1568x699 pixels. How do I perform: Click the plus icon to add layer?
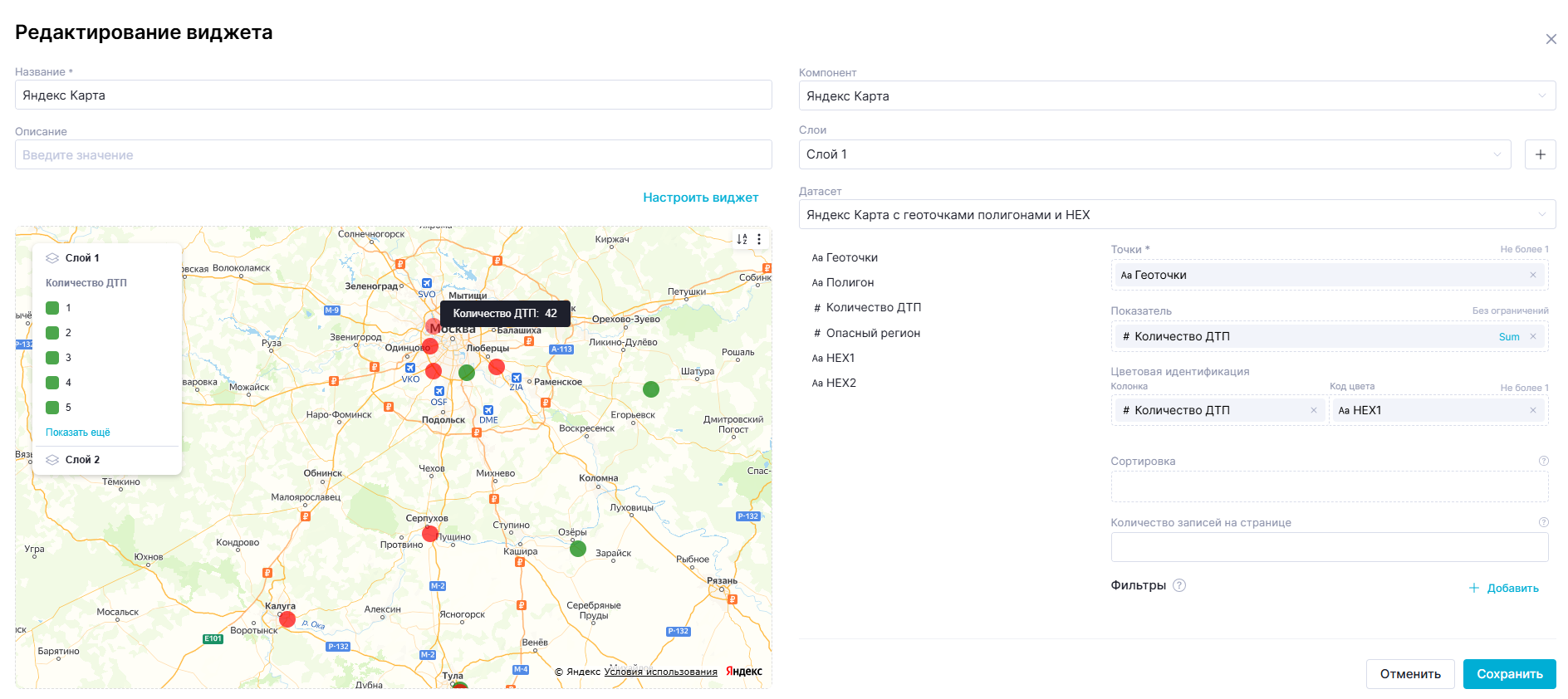[1540, 154]
